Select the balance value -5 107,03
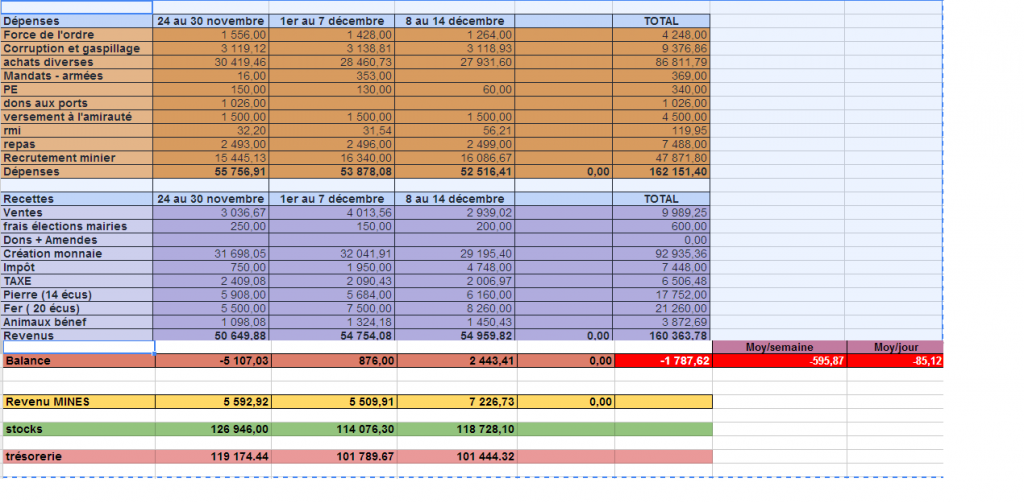The height and width of the screenshot is (503, 1024). coord(213,361)
